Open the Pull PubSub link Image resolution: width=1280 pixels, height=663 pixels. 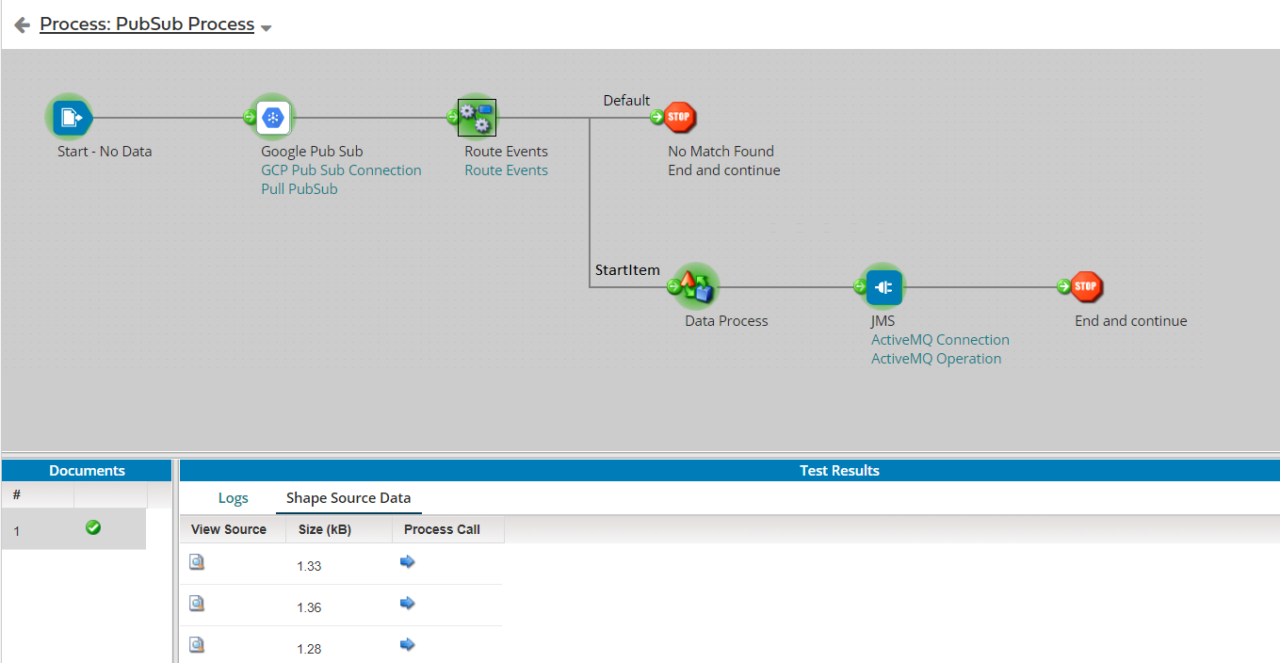coord(299,188)
